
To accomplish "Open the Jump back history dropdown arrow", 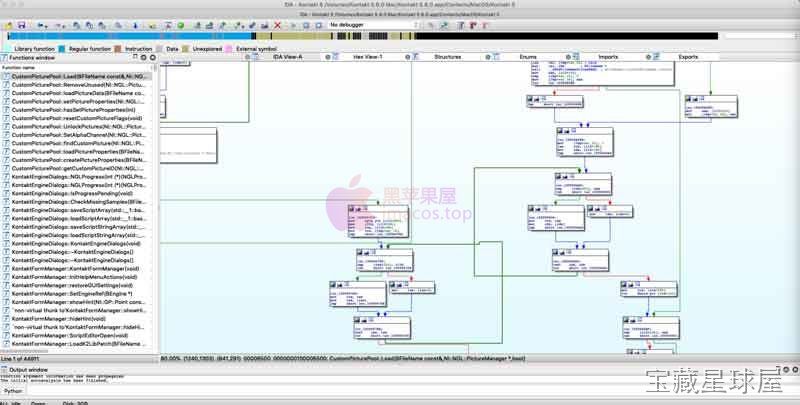I will (x=46, y=26).
